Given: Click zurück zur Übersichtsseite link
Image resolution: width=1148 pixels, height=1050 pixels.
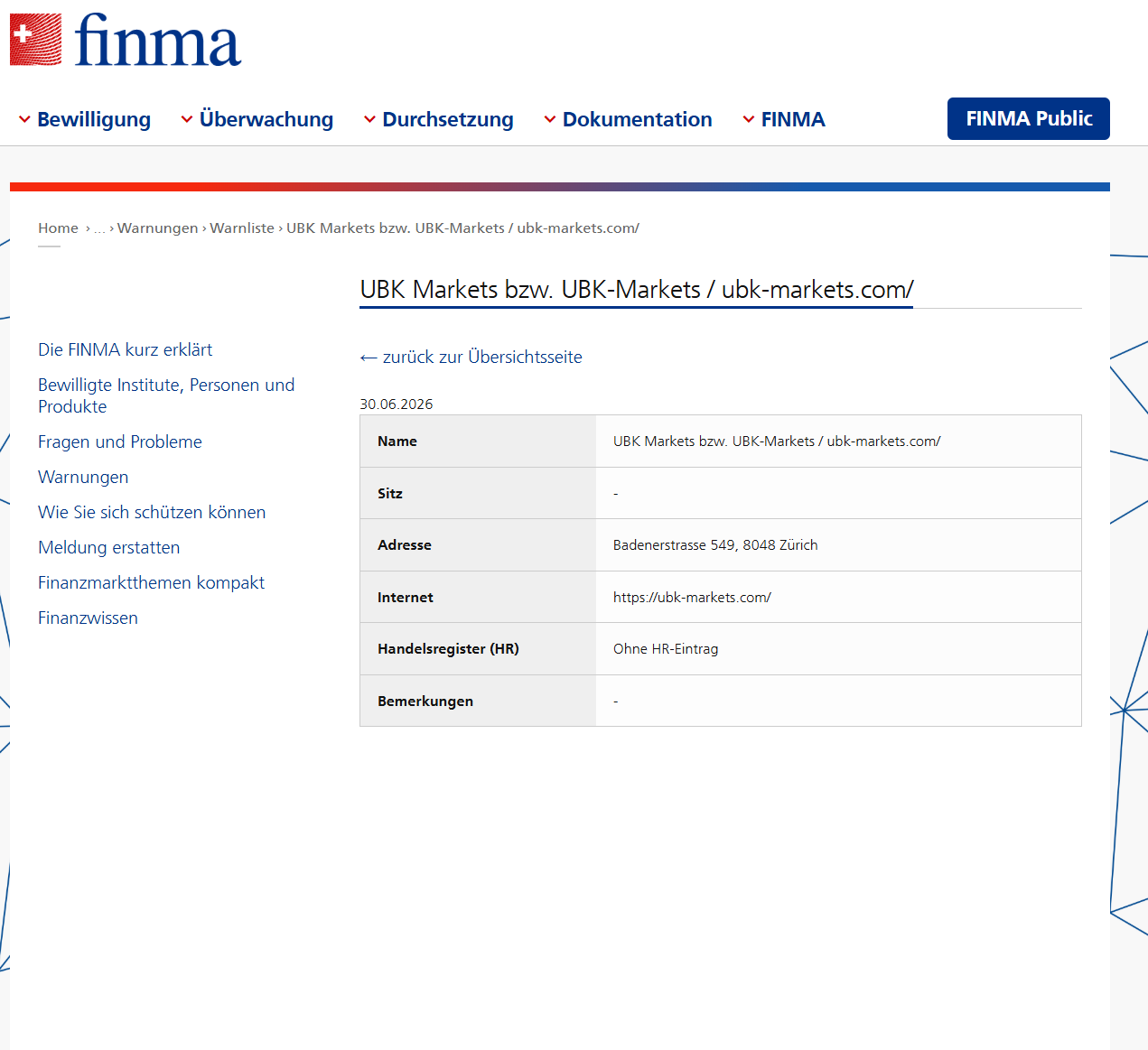Looking at the screenshot, I should tap(471, 357).
